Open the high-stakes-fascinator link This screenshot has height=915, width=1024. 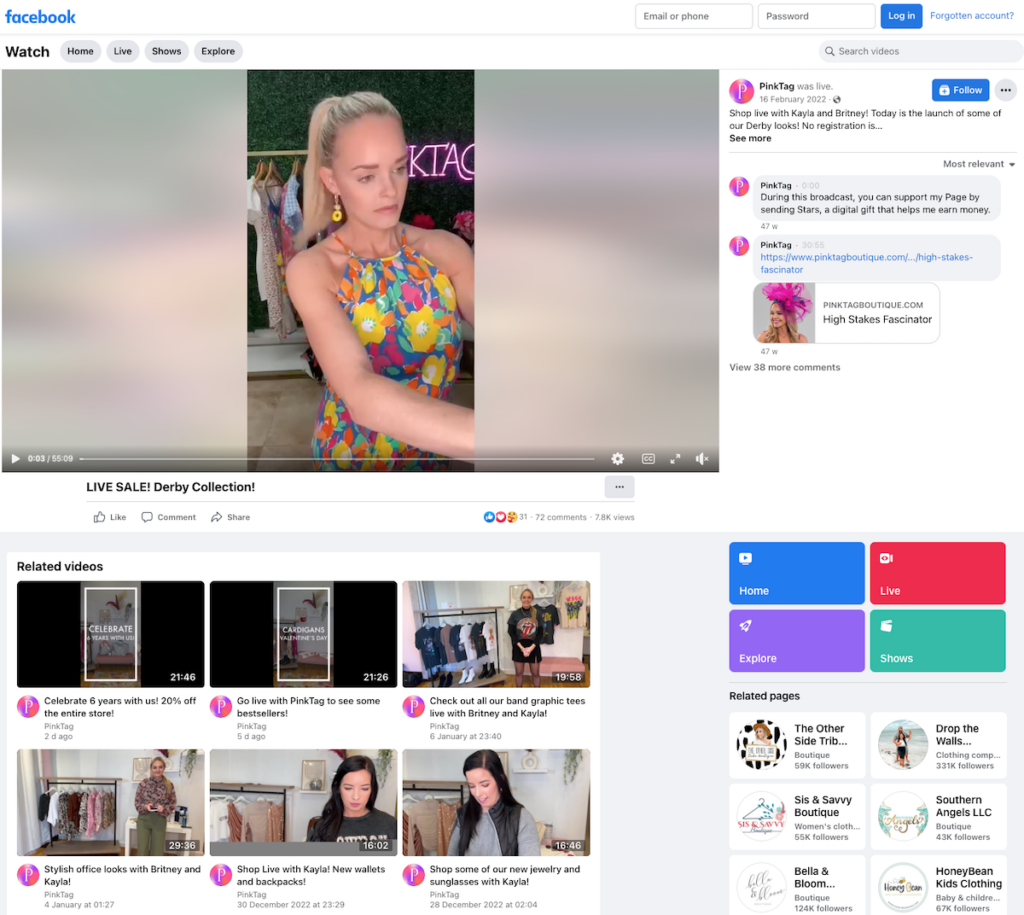866,263
